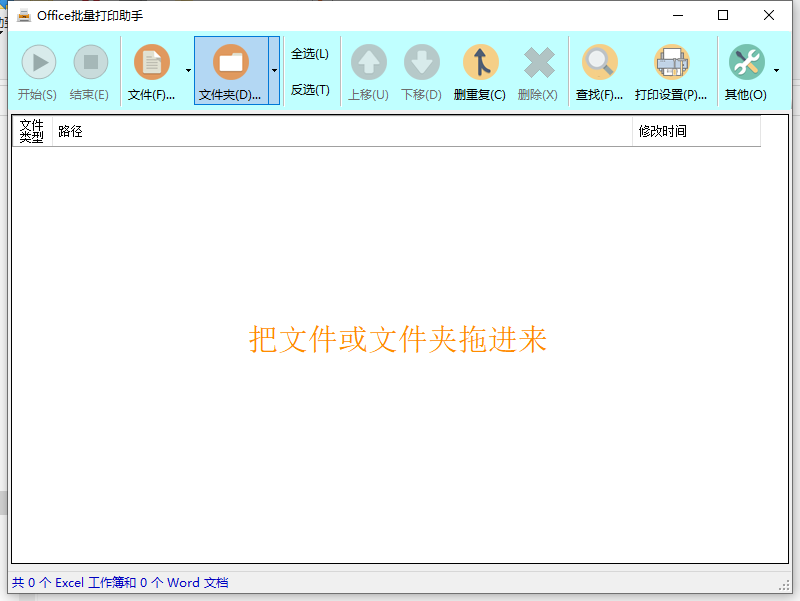This screenshot has width=800, height=601.
Task: Close the Office批量打印助手 window
Action: (x=769, y=15)
